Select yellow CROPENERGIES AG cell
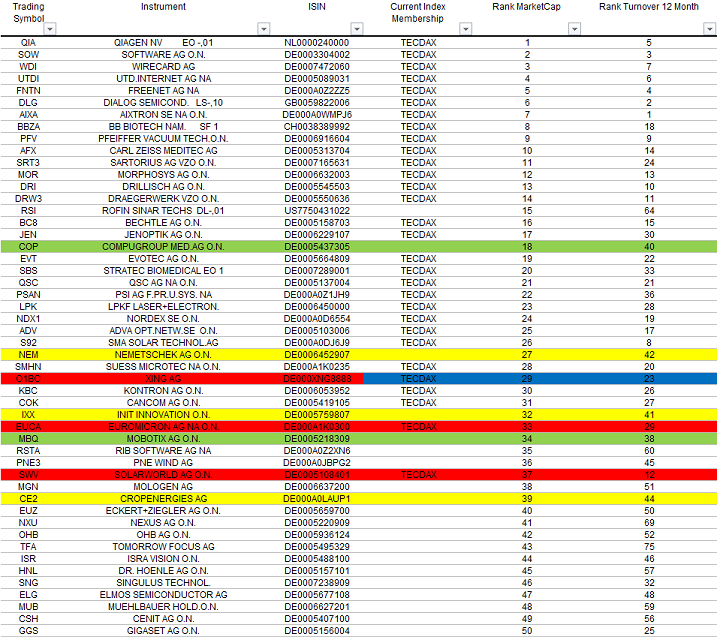Image resolution: width=717 pixels, height=637 pixels. click(x=163, y=499)
